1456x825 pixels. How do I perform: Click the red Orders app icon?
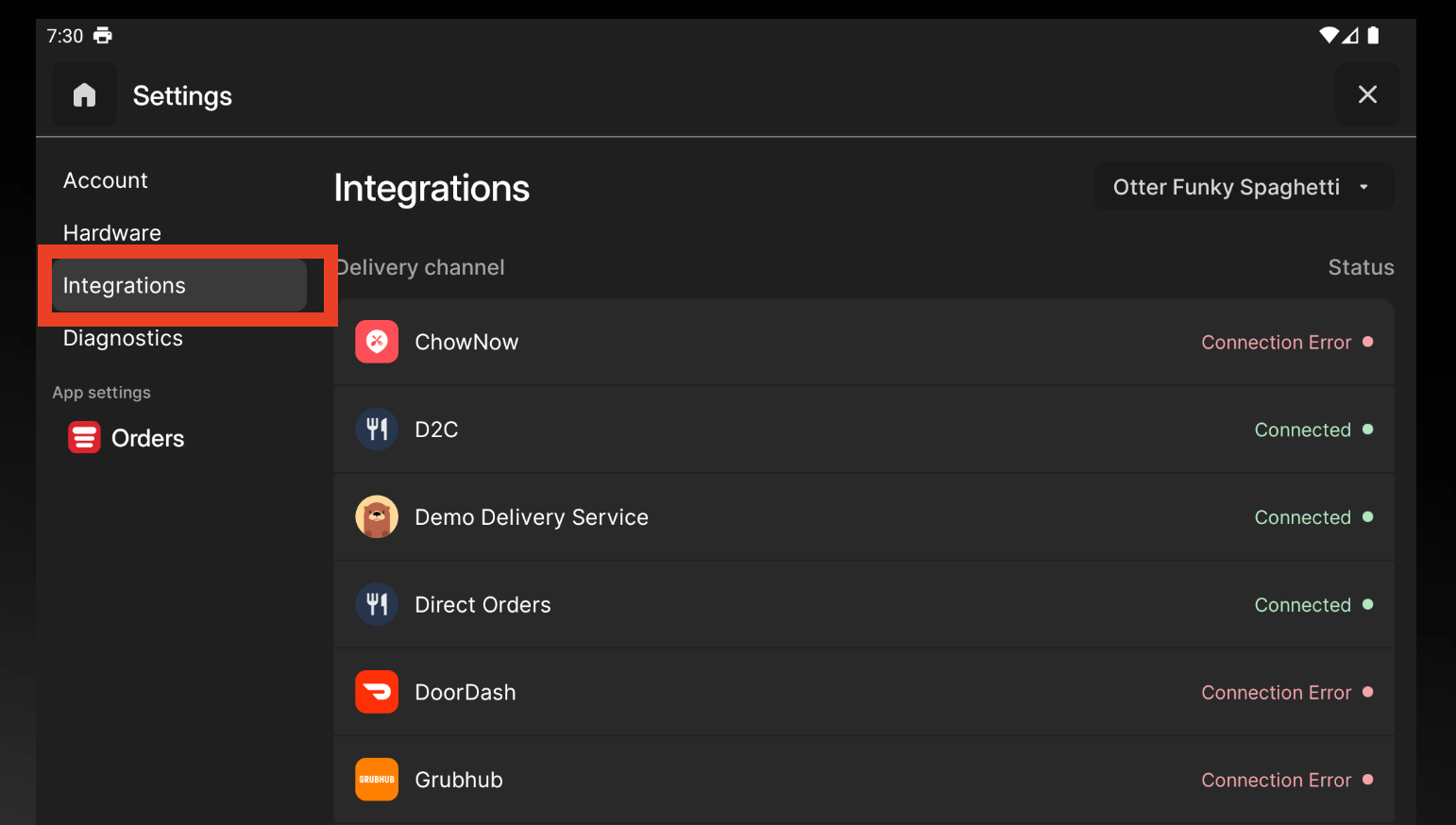(84, 438)
